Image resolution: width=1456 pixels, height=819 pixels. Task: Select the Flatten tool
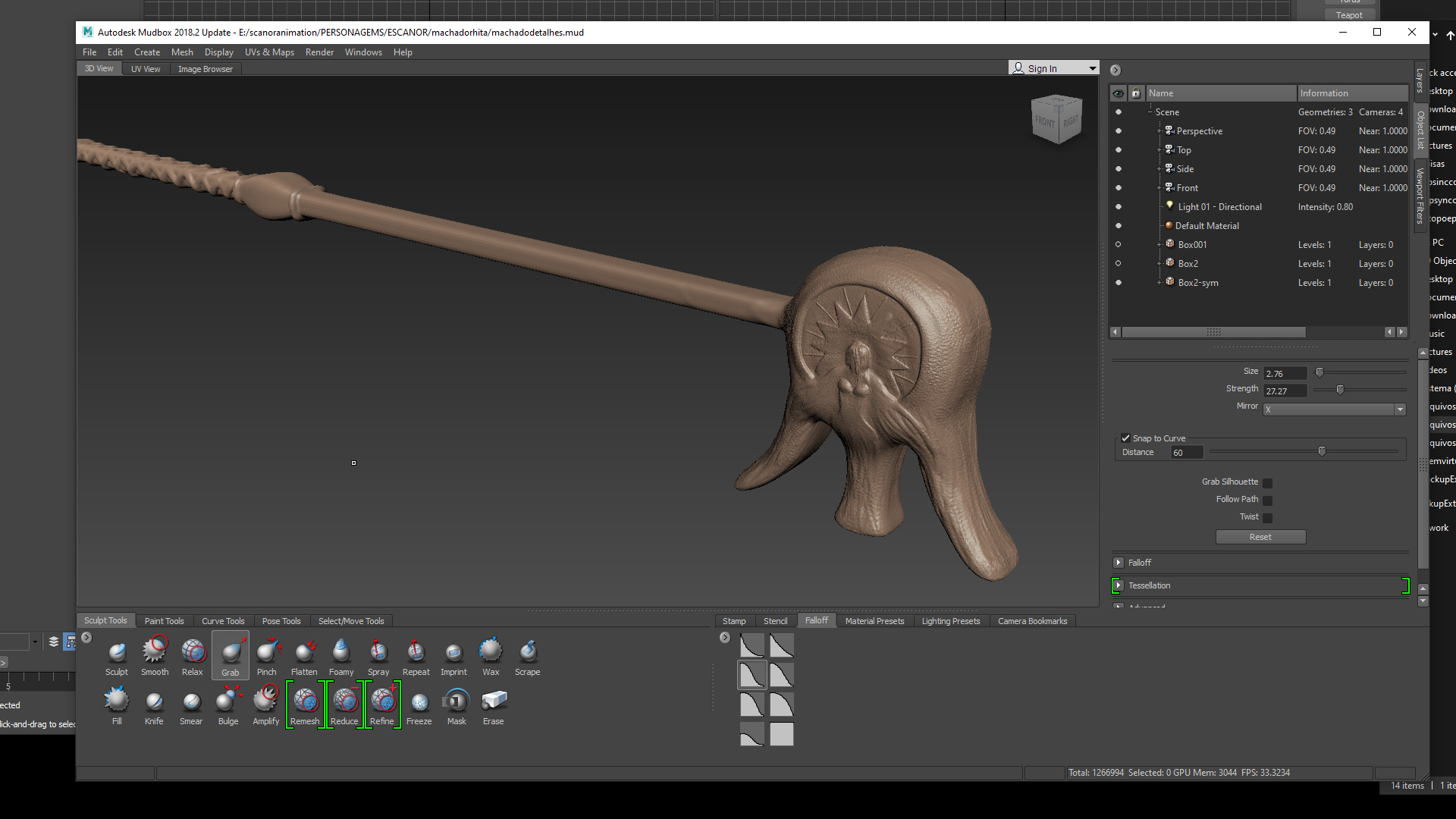(x=304, y=657)
